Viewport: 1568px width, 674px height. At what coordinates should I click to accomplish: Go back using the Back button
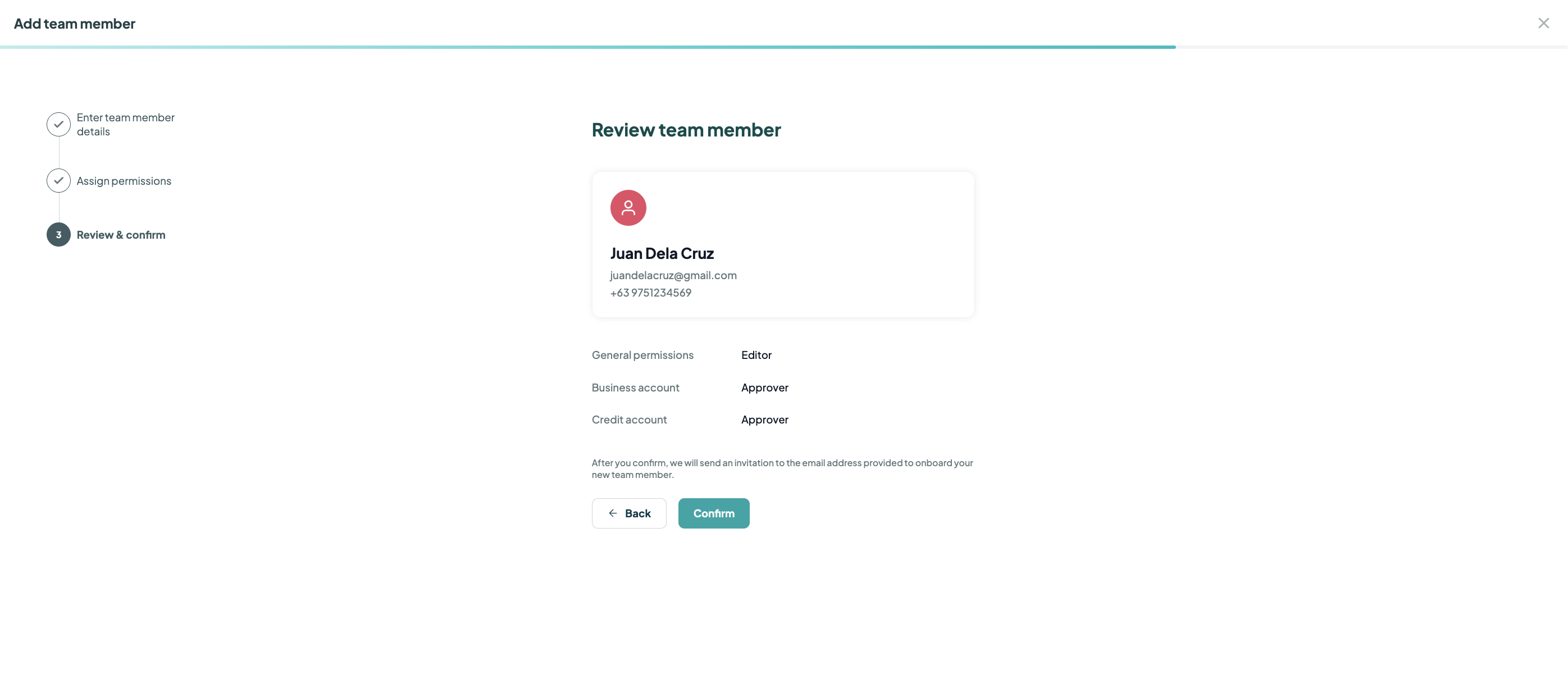[x=629, y=513]
